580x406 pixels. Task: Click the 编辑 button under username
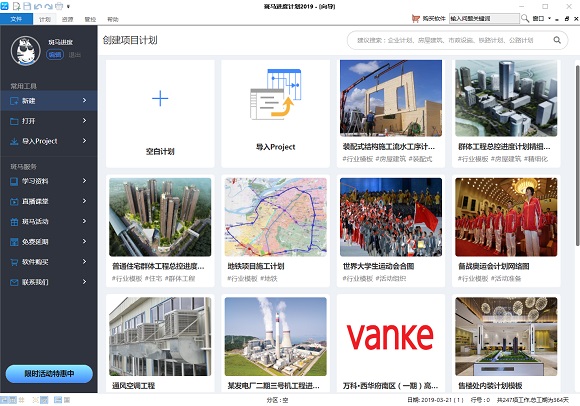click(55, 55)
